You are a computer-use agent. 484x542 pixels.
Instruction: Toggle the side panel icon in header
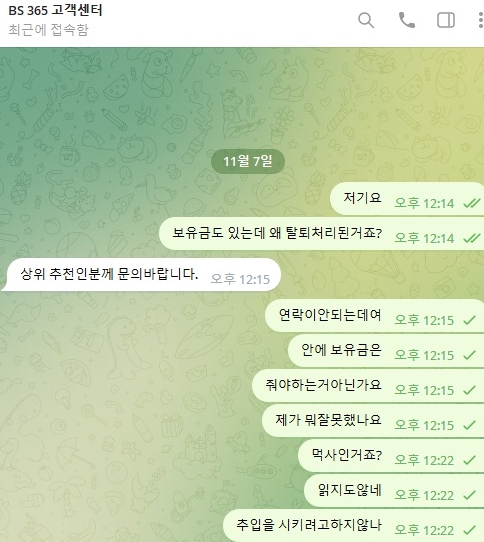(x=446, y=20)
